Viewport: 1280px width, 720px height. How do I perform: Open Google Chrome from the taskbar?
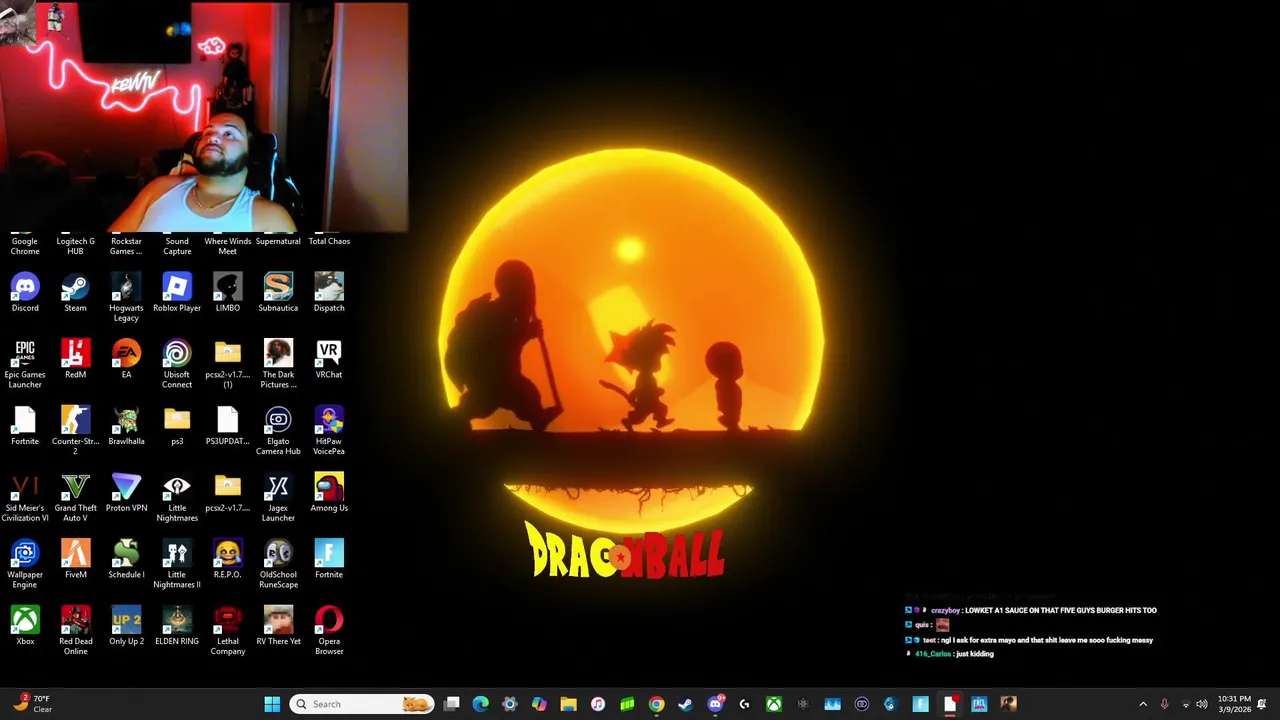click(656, 704)
